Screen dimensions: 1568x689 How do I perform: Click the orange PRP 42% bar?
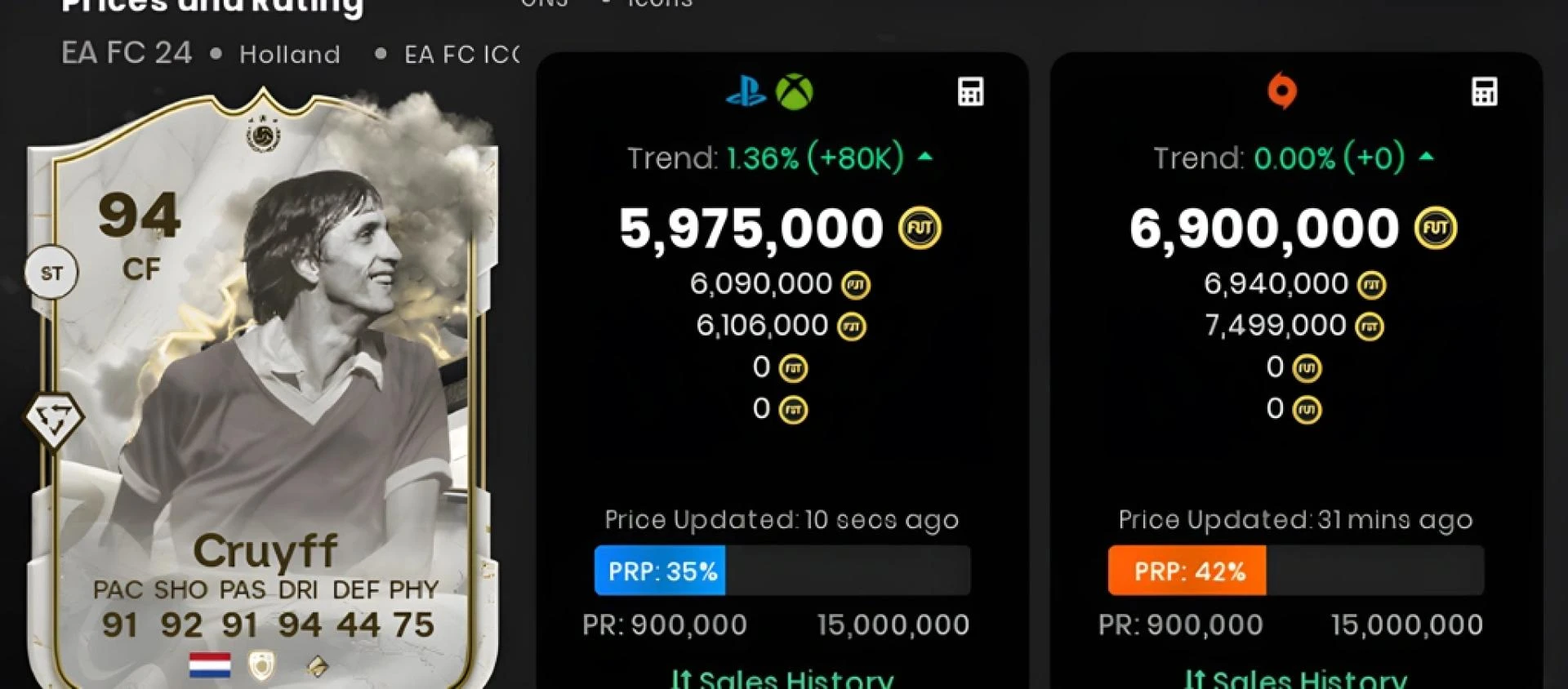[x=1187, y=571]
